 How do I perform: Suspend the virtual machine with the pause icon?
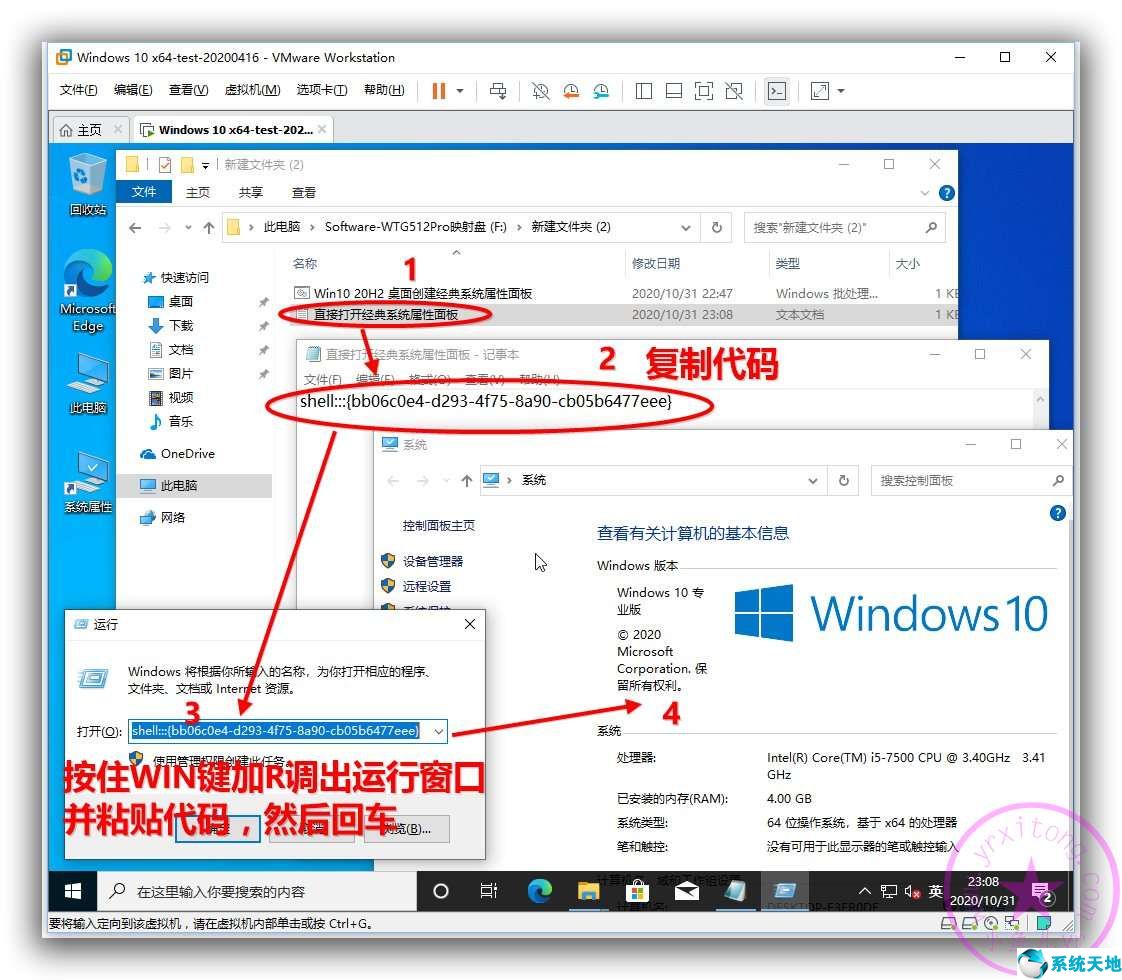tap(440, 91)
